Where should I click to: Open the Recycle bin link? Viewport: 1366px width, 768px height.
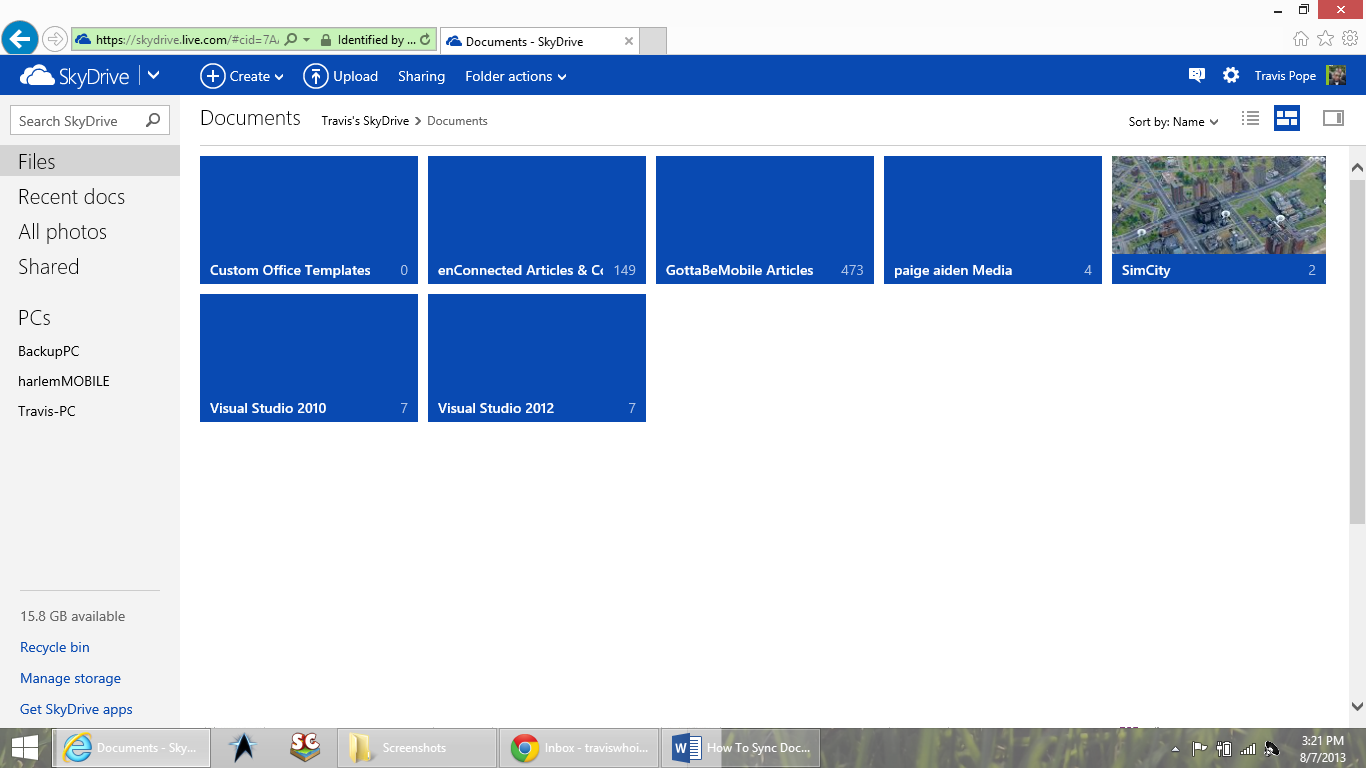pos(54,647)
